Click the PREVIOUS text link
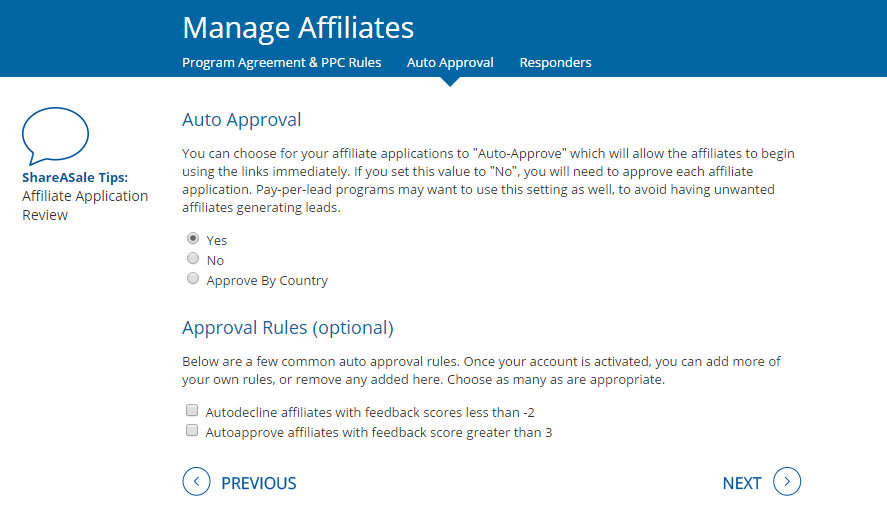887x519 pixels. (259, 483)
